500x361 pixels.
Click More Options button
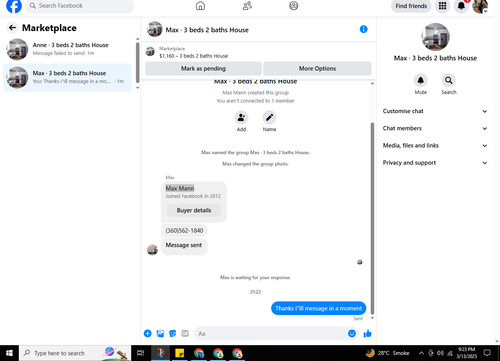[317, 68]
